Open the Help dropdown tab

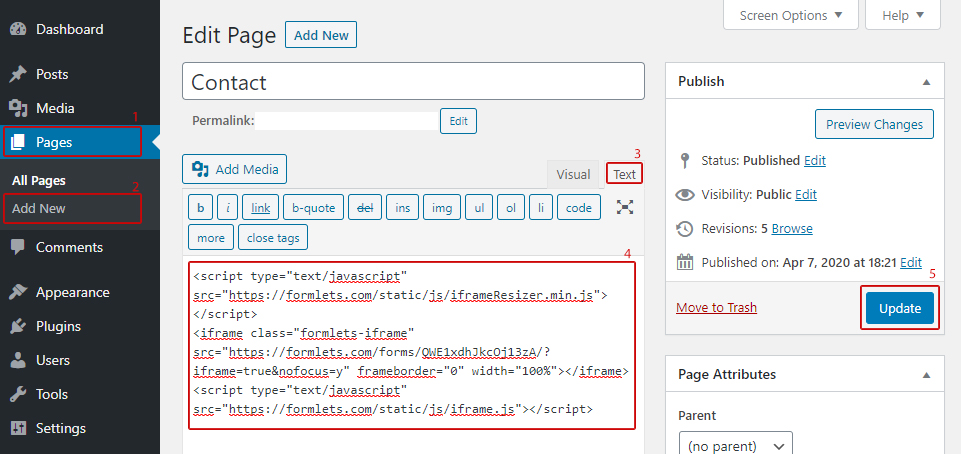coord(903,15)
